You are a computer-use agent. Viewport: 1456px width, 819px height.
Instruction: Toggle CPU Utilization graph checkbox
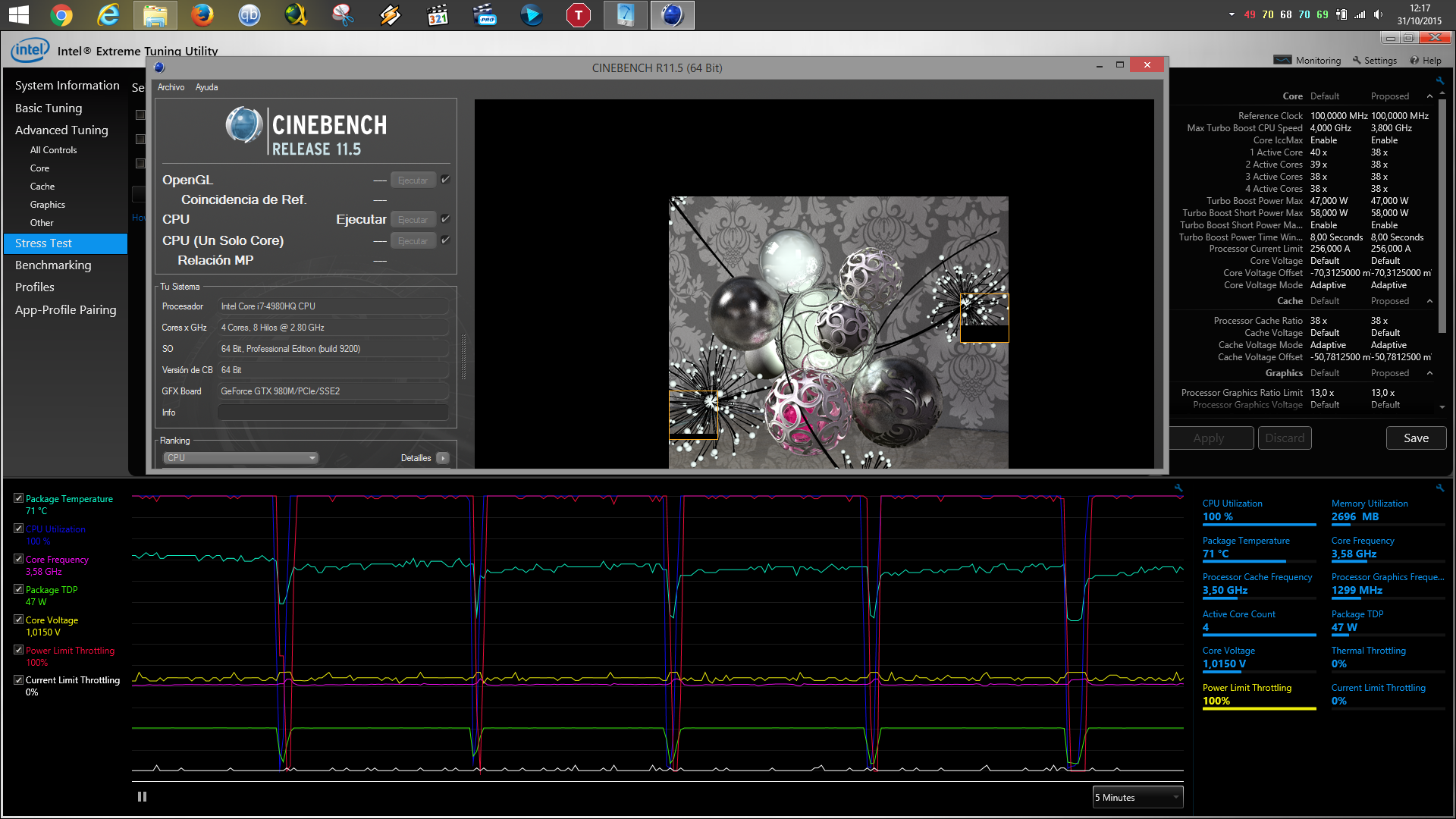pos(18,529)
